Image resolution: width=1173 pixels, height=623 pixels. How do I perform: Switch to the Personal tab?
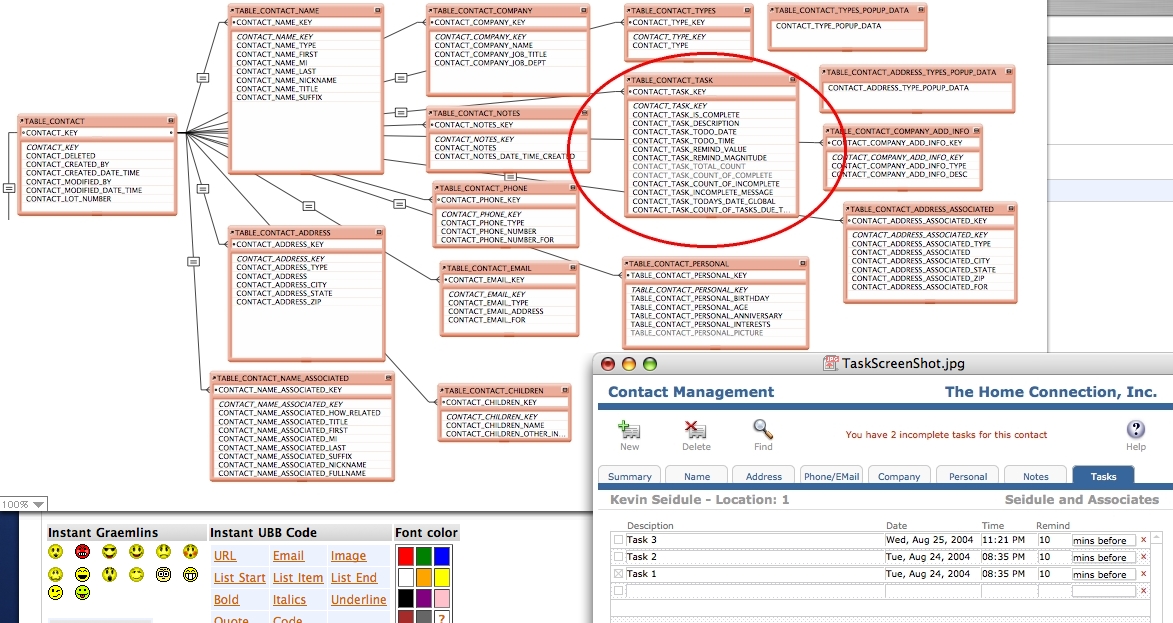pos(967,476)
